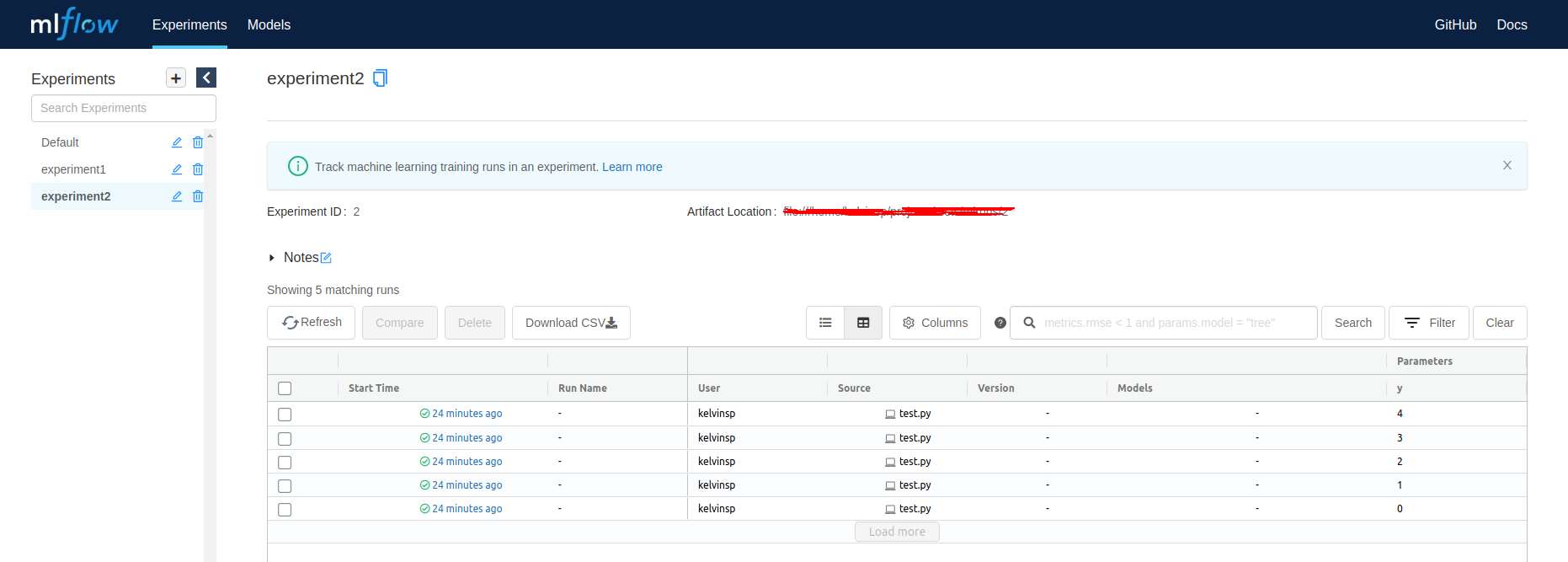Open the Docs link in header
The image size is (1568, 562).
[x=1512, y=24]
